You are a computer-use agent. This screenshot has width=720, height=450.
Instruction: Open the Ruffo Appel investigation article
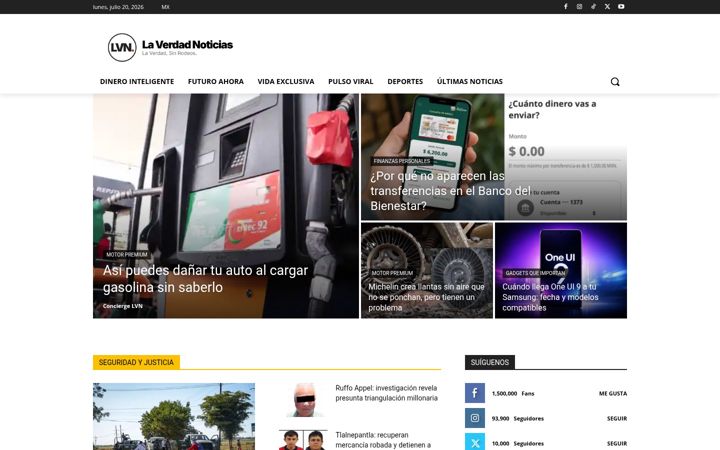tap(386, 393)
